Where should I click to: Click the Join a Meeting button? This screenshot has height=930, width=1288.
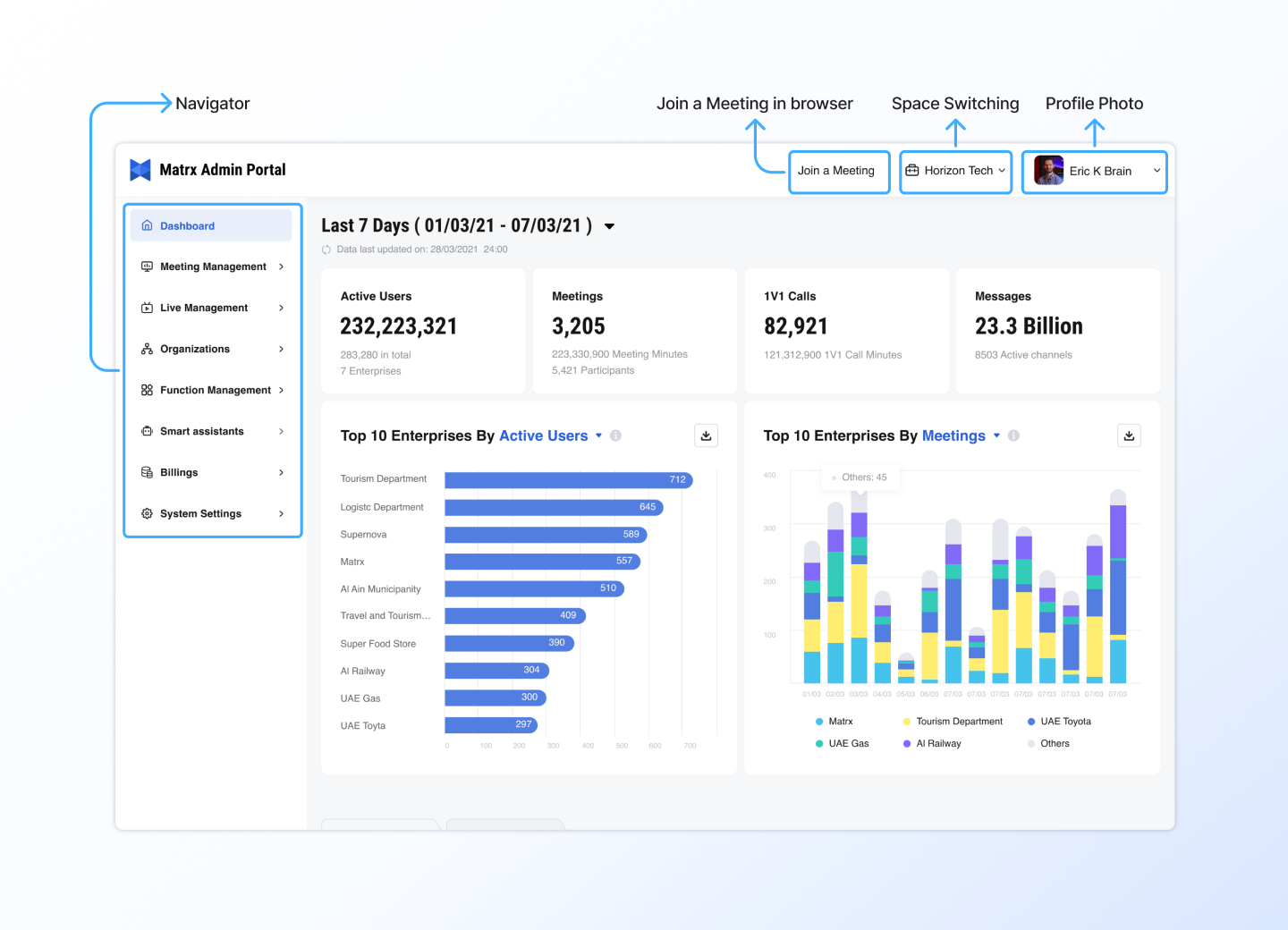coord(836,171)
